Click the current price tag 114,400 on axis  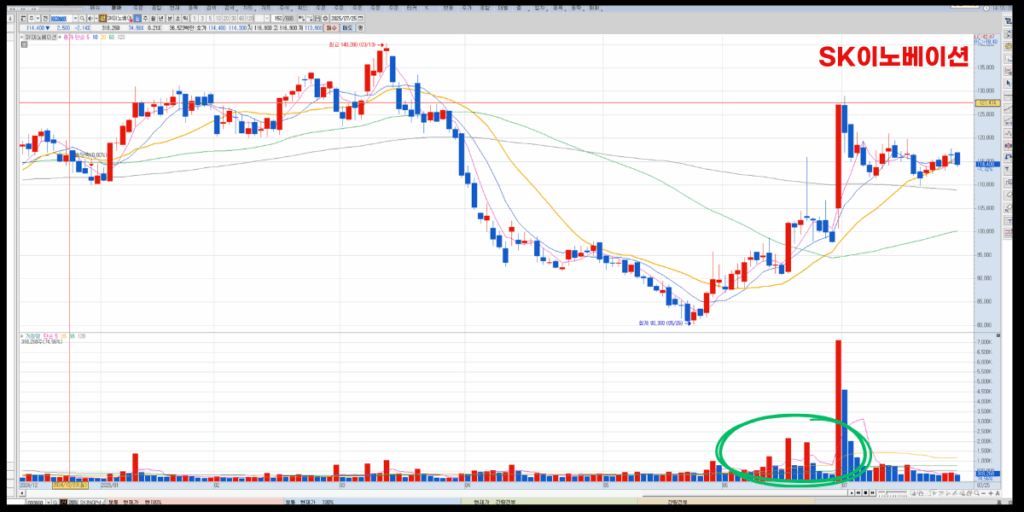click(x=987, y=164)
